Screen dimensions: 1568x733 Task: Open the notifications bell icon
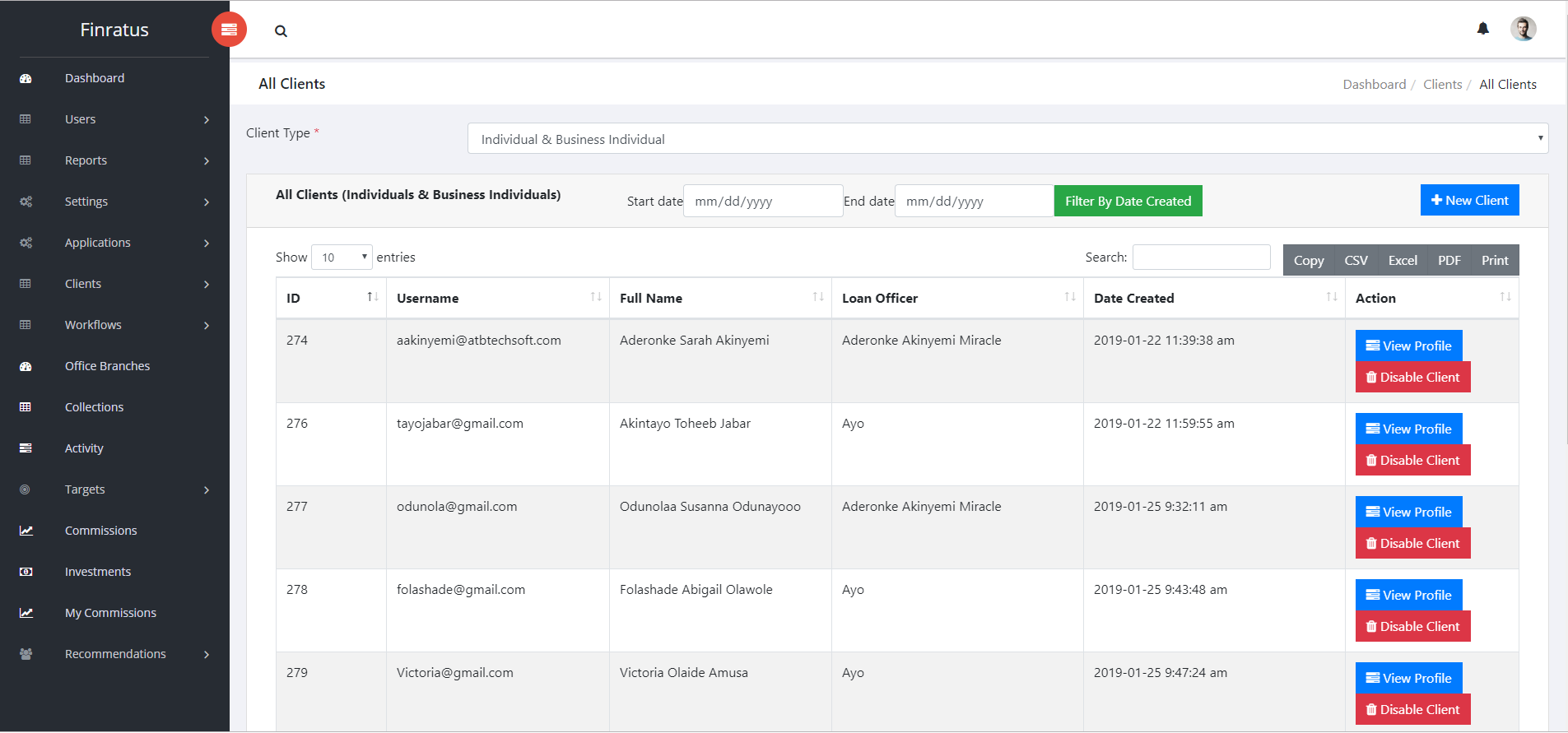[1482, 29]
